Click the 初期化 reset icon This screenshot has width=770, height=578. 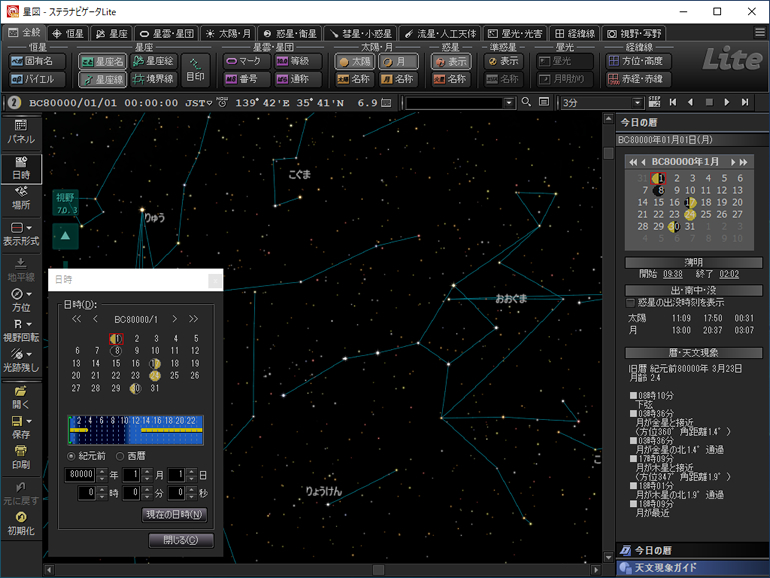coord(21,523)
